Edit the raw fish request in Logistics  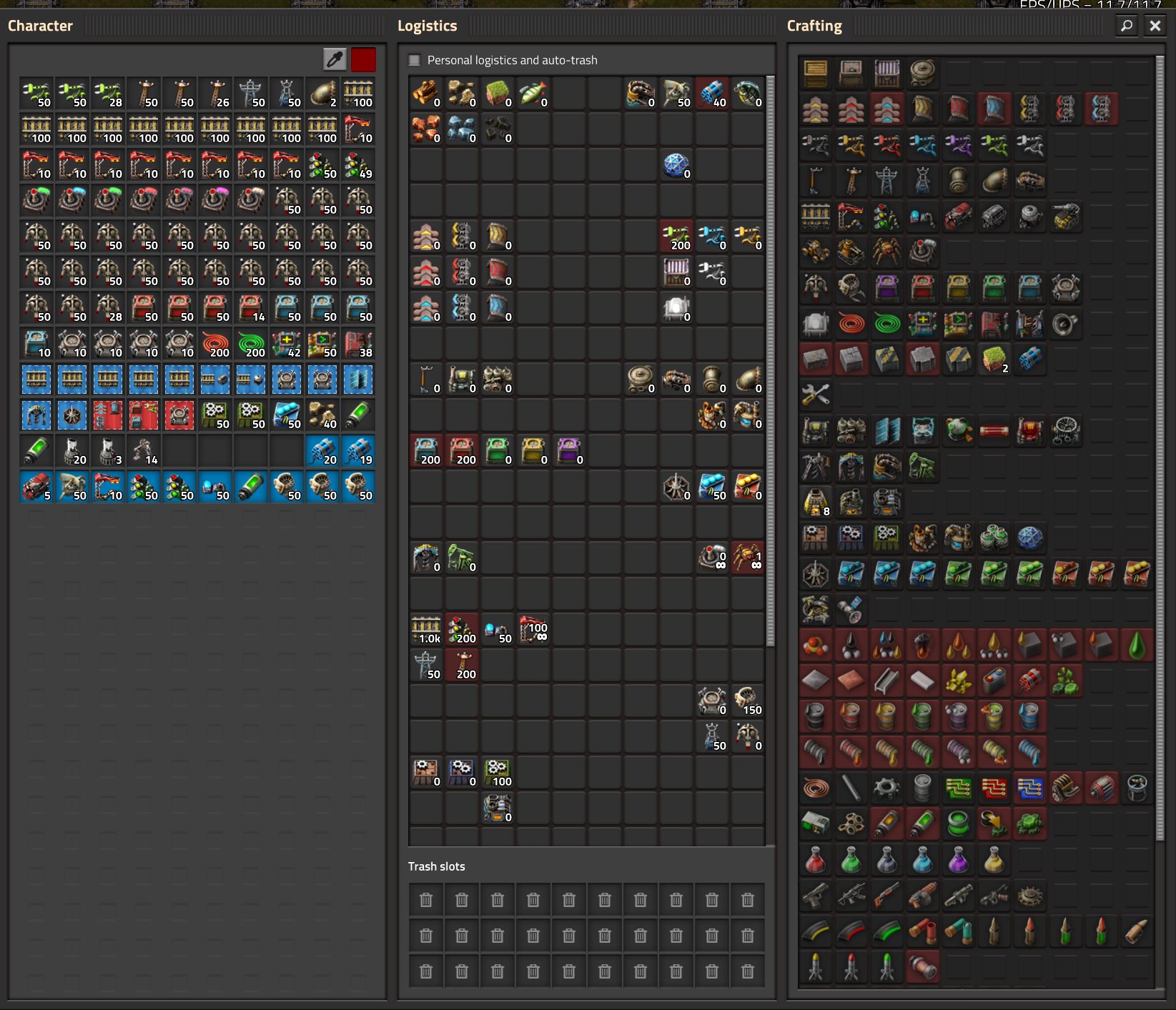[534, 94]
